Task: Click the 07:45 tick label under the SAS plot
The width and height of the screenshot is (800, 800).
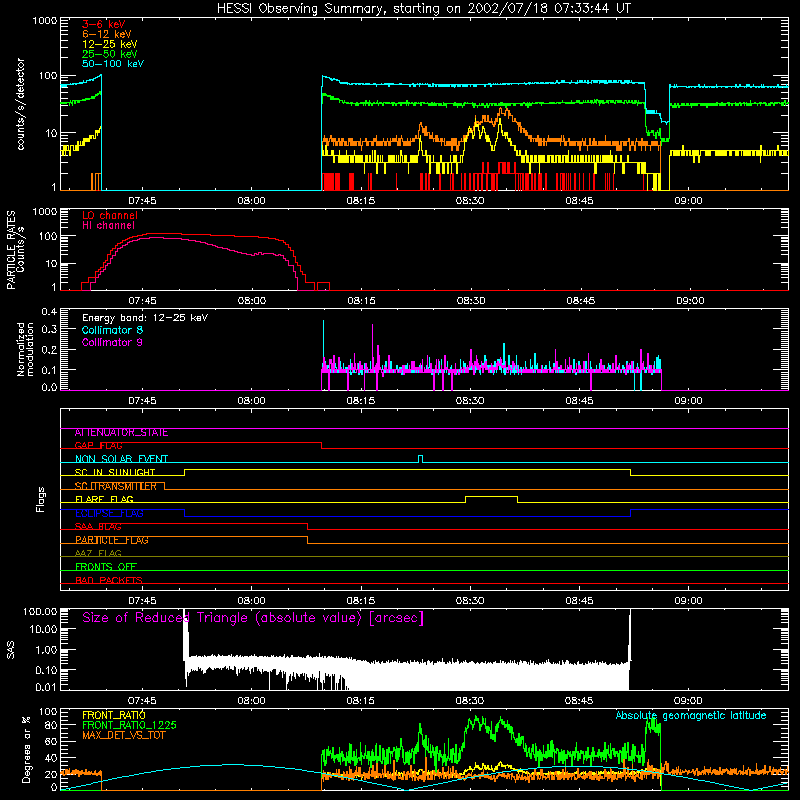Action: pos(142,701)
